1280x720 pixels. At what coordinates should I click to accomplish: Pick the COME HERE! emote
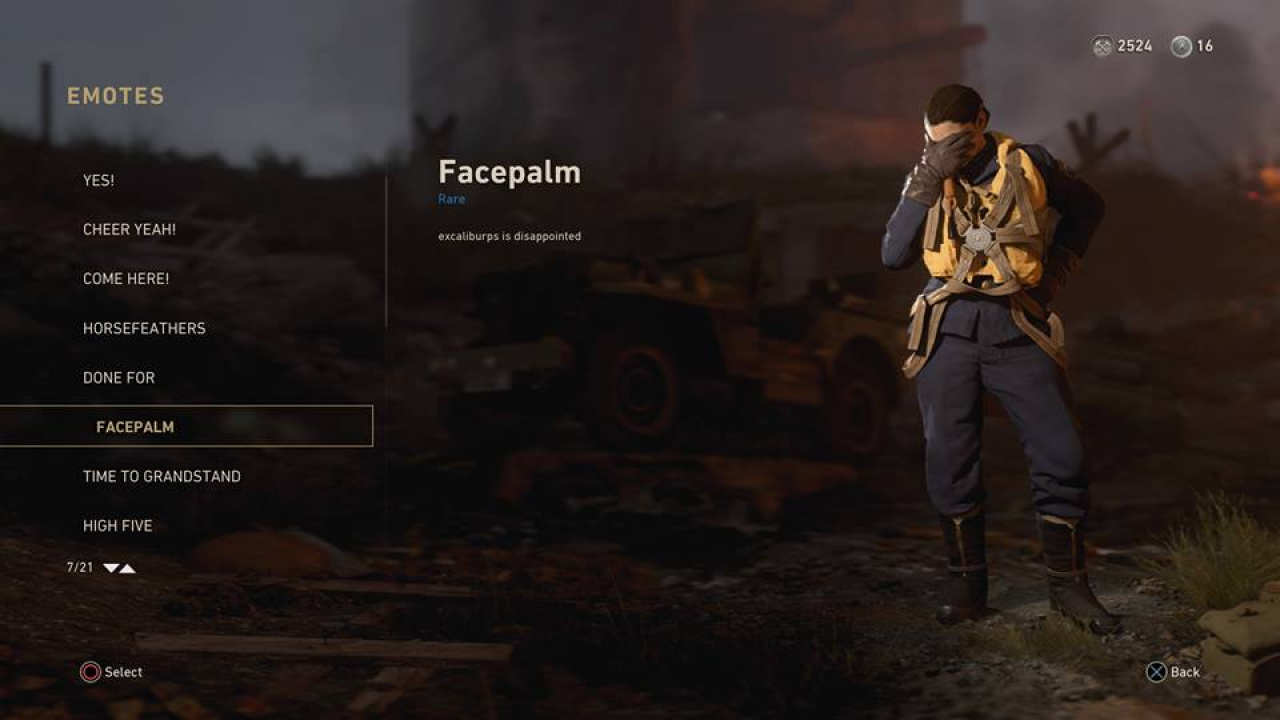(x=126, y=279)
